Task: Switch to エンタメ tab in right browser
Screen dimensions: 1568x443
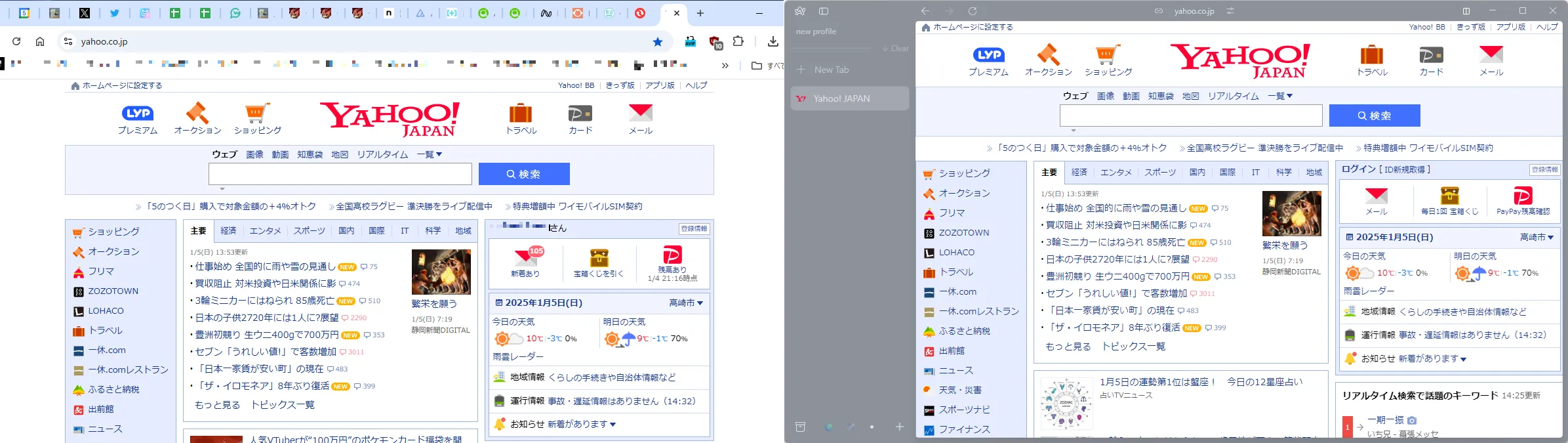Action: (1116, 173)
